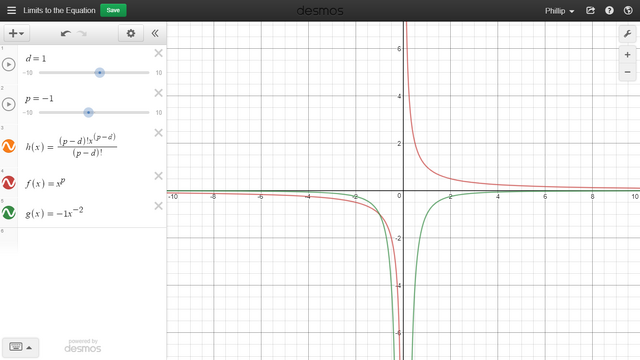Open graph settings wrench icon
This screenshot has width=640, height=360.
[627, 34]
